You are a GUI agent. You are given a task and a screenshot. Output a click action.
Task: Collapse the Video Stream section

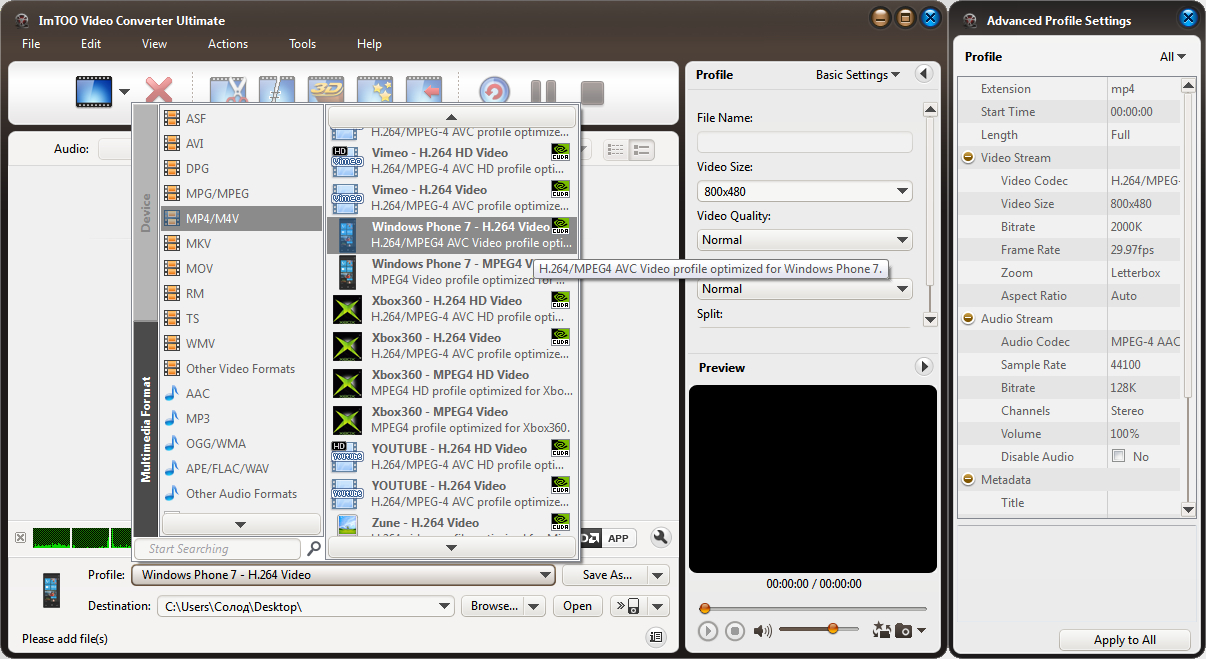(968, 158)
